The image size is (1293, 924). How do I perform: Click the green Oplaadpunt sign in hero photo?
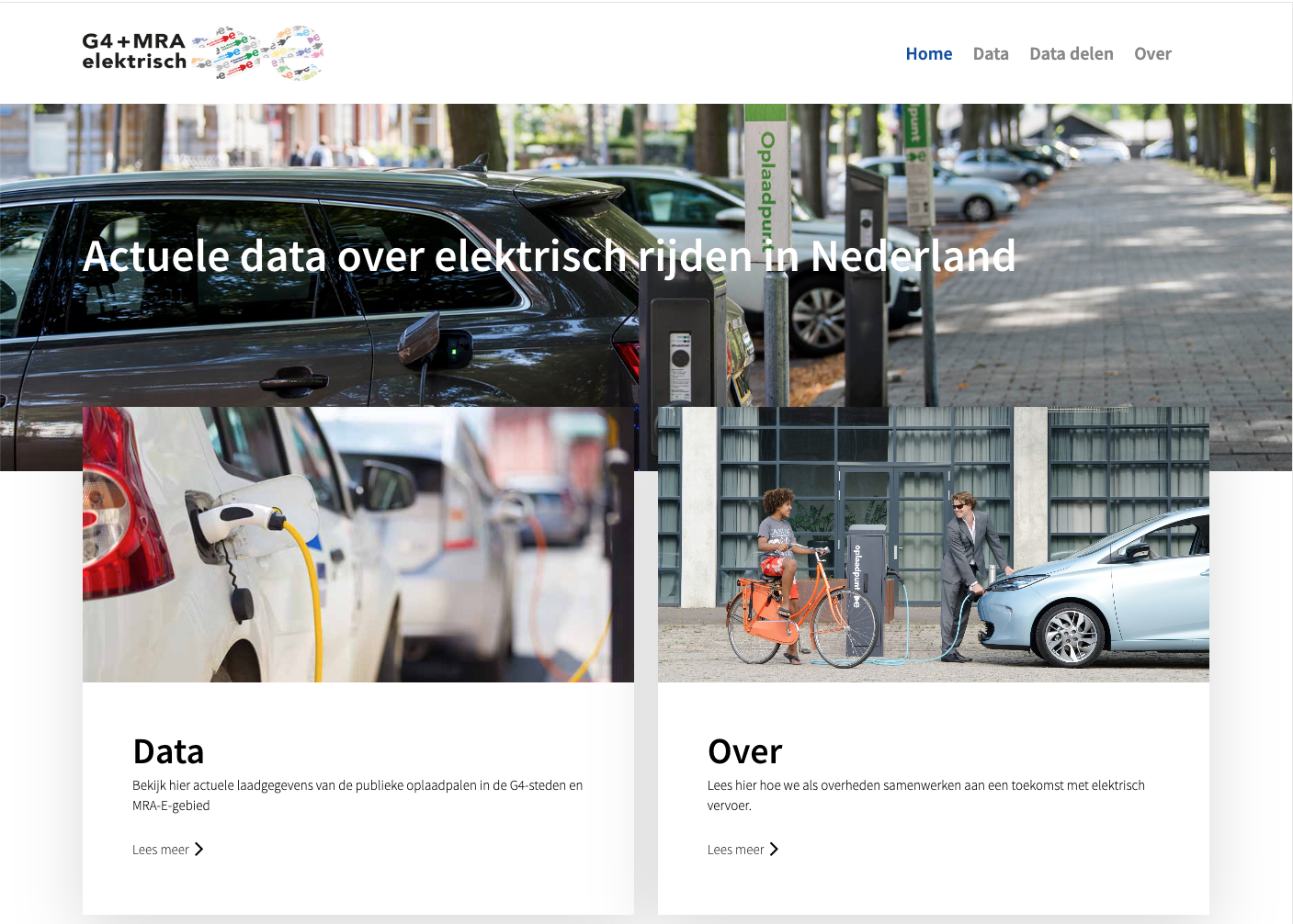click(766, 184)
